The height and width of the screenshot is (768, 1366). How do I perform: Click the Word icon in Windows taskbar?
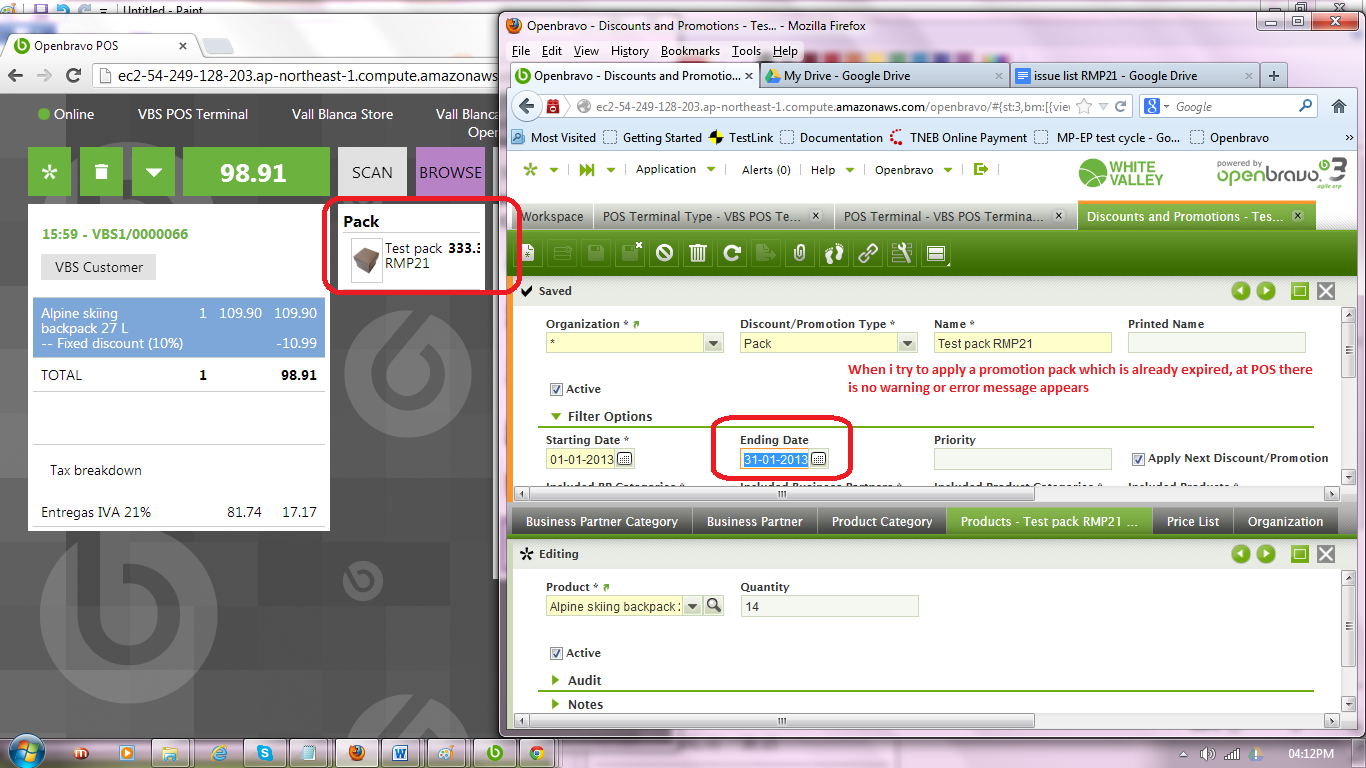click(x=401, y=752)
